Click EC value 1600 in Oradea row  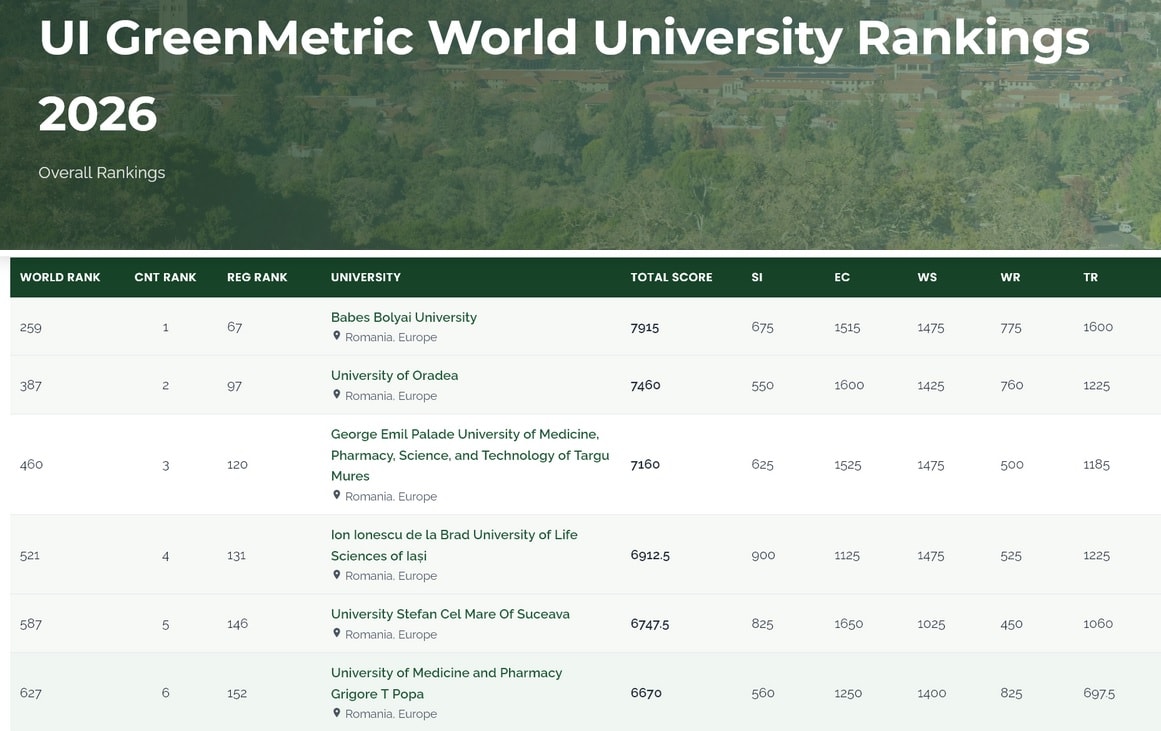[x=849, y=385]
